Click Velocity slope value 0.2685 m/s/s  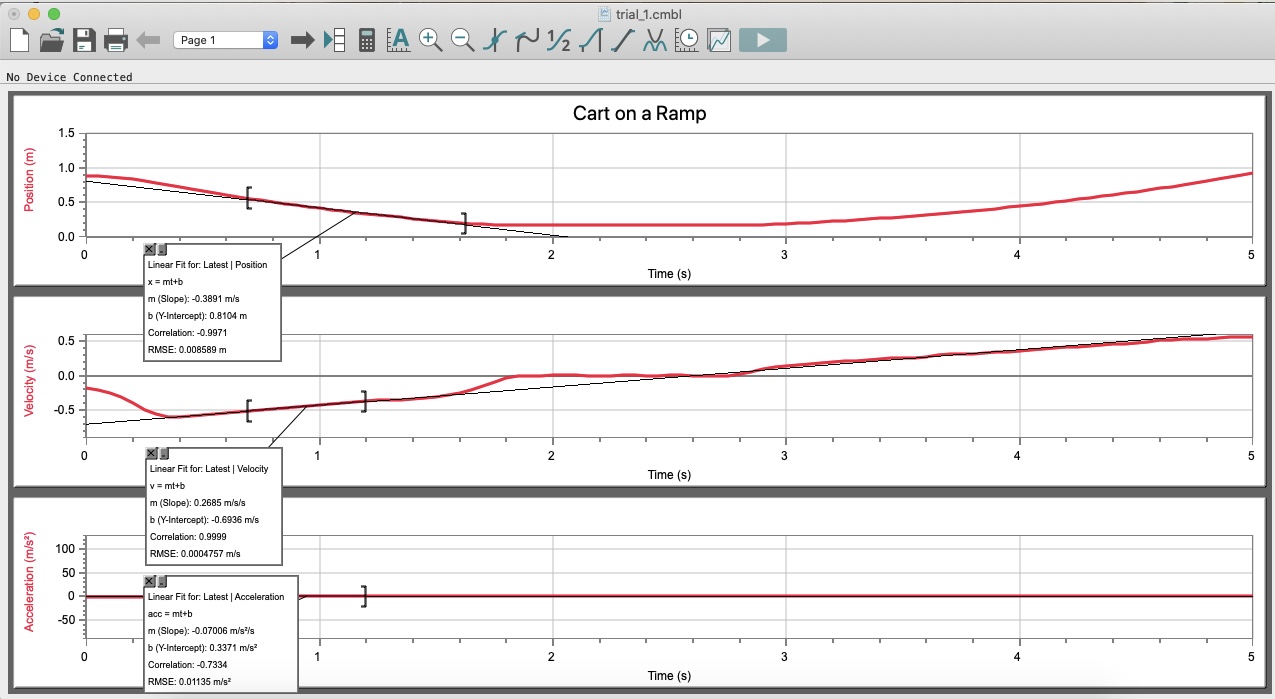196,503
